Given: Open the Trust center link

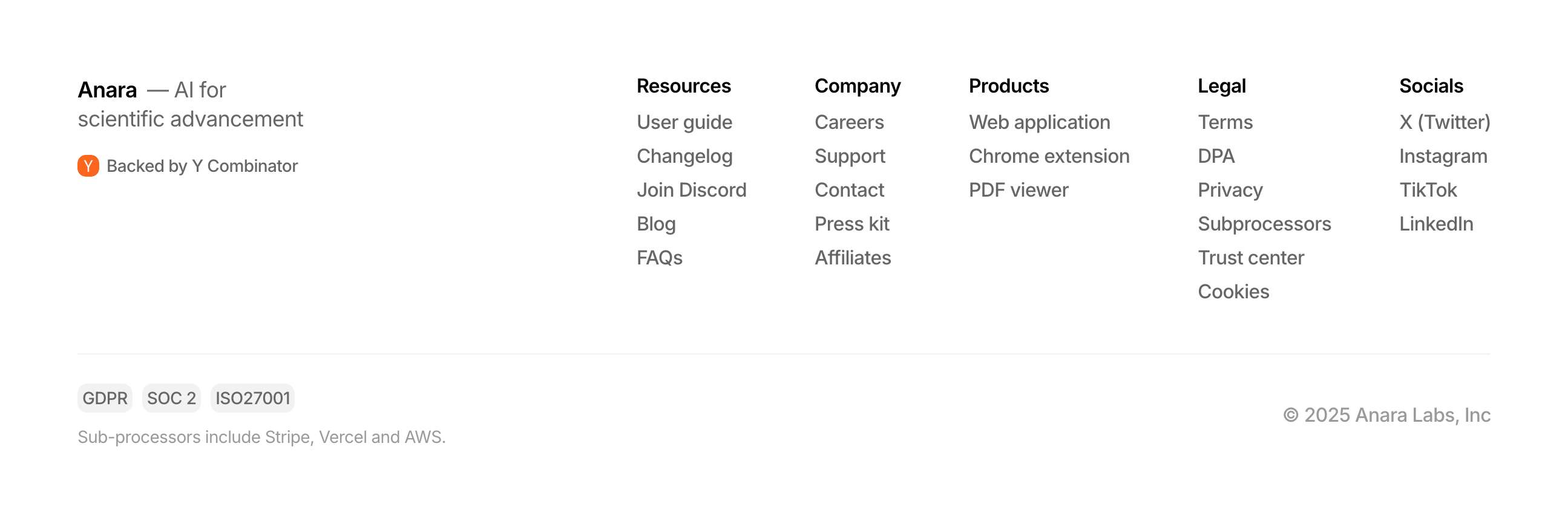Looking at the screenshot, I should [x=1250, y=258].
